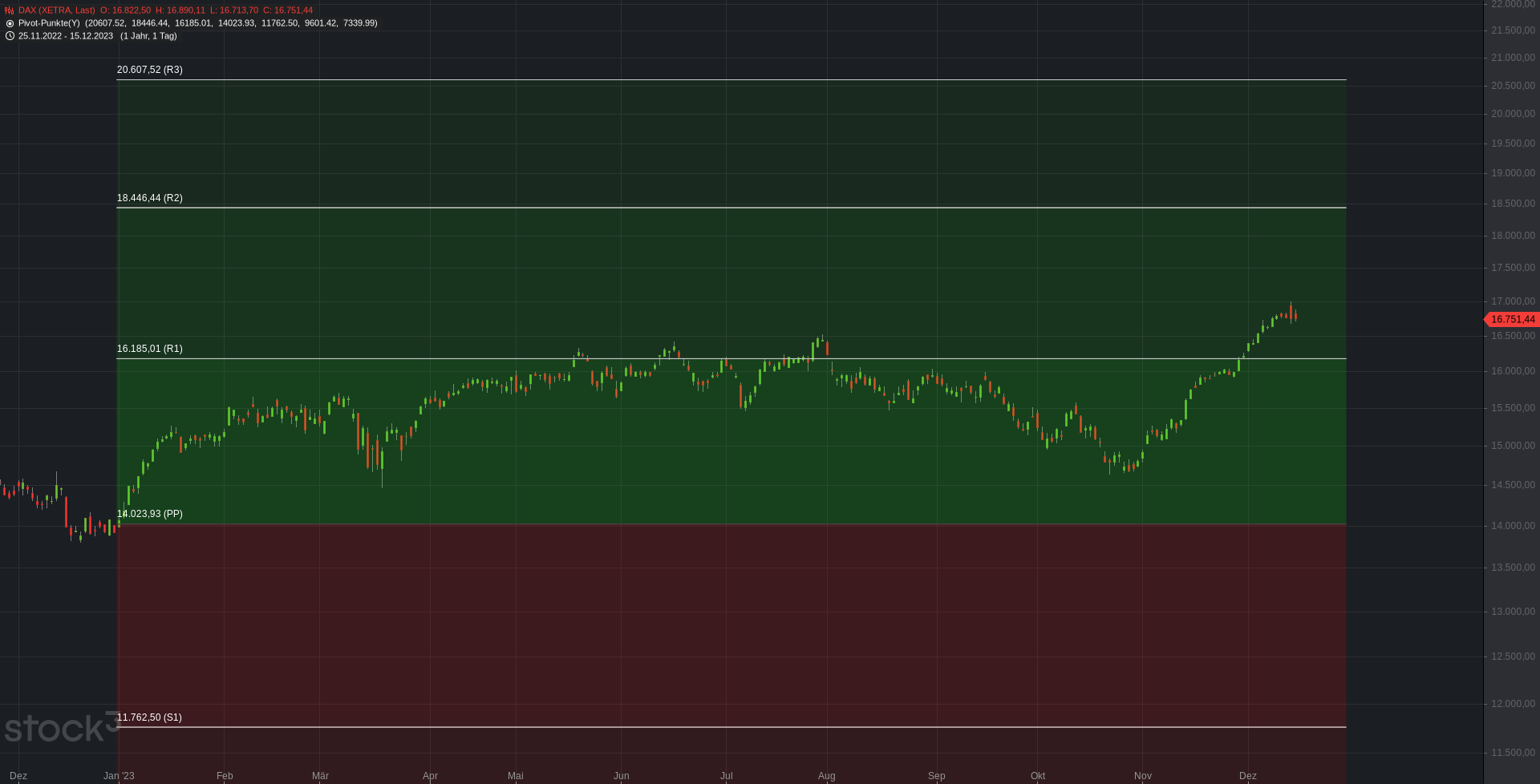Screen dimensions: 1540x784
Task: Open the Pivot-Punkte(Y) indicator settings label
Action: pyautogui.click(x=49, y=23)
